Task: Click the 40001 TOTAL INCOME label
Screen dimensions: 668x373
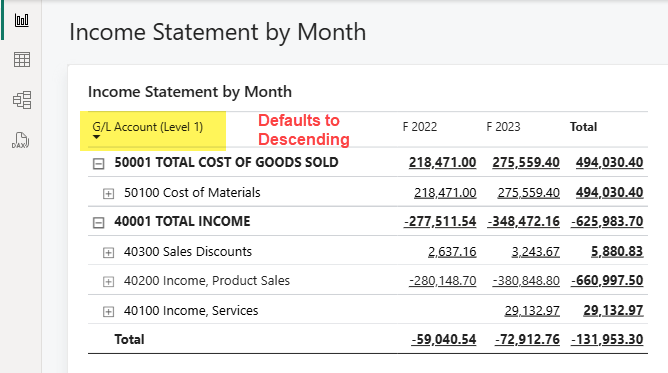Action: [182, 221]
